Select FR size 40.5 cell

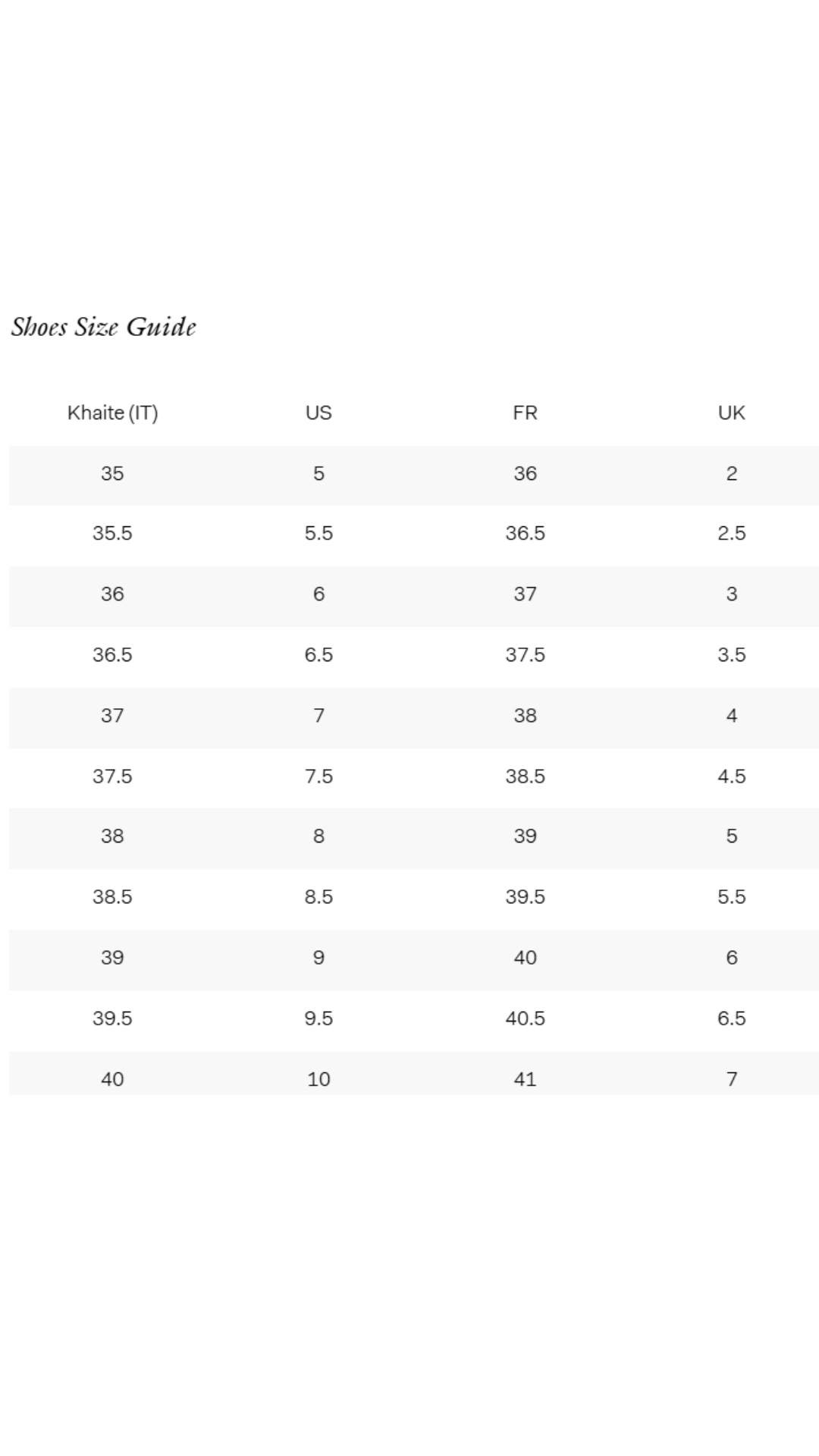[525, 1018]
